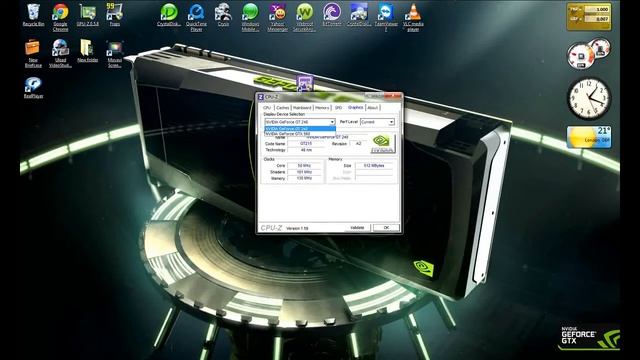This screenshot has height=360, width=640.
Task: Click the analog clock desktop gadget
Action: [589, 98]
